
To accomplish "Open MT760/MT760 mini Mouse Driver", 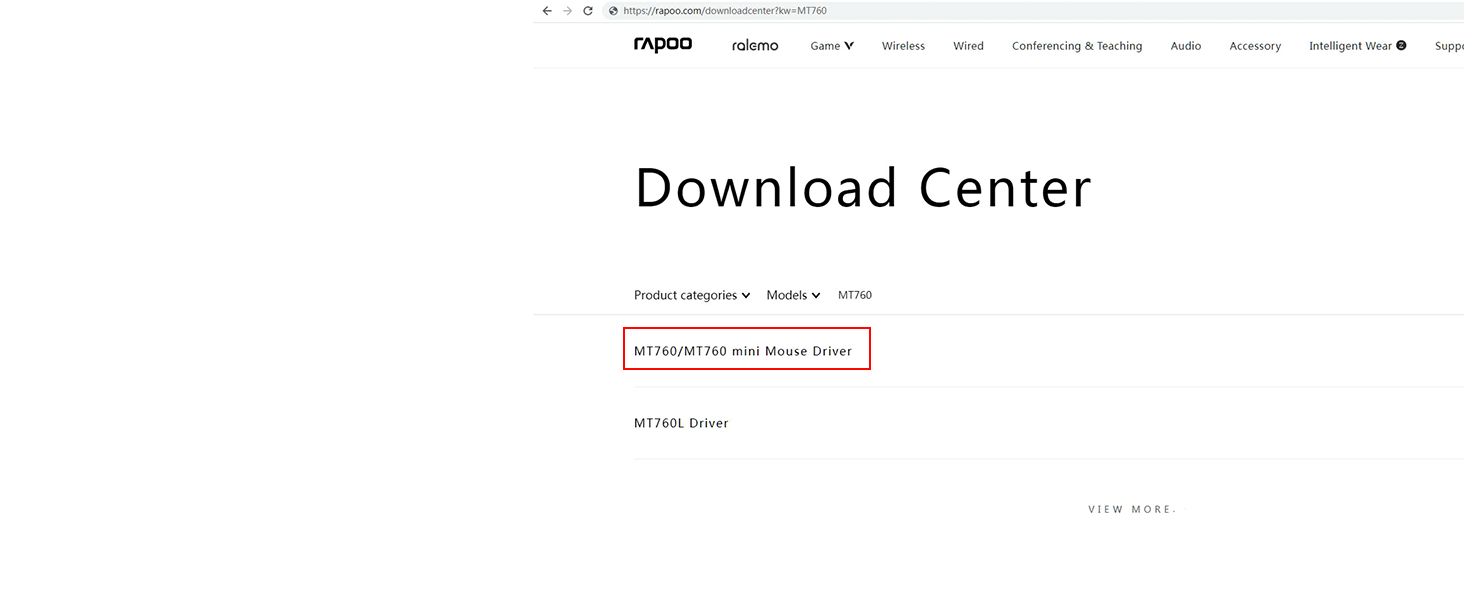I will (743, 351).
